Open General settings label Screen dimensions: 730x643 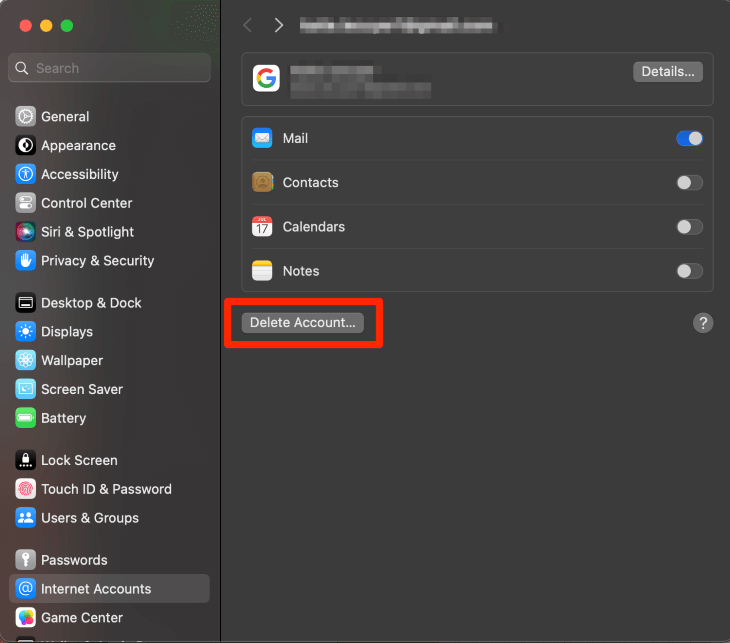pos(65,116)
